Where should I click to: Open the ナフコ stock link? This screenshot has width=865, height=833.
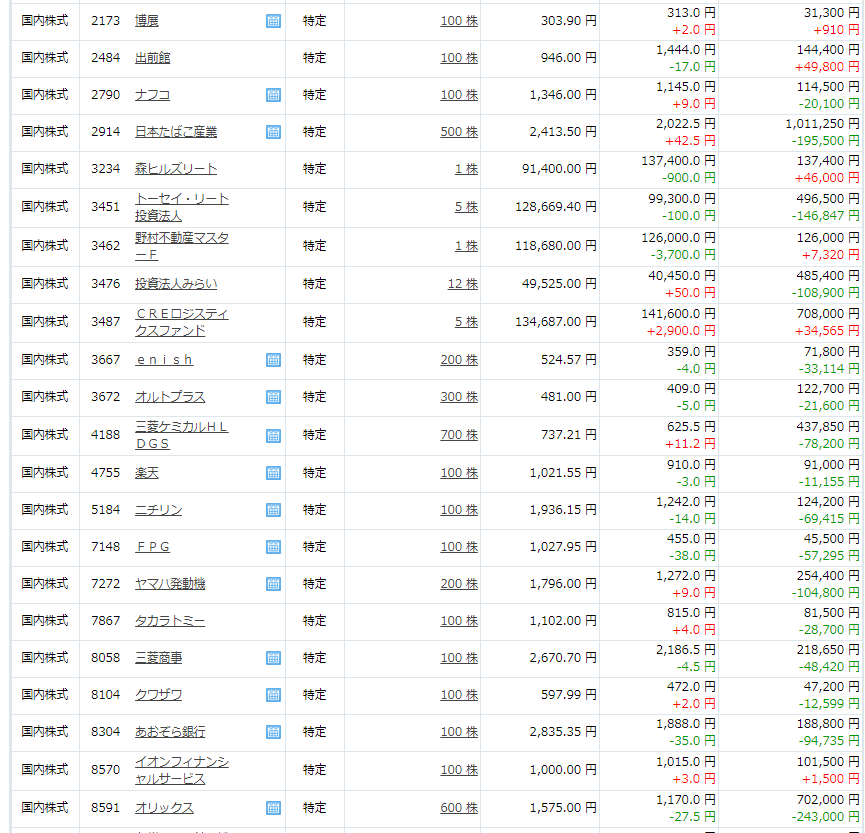click(153, 95)
